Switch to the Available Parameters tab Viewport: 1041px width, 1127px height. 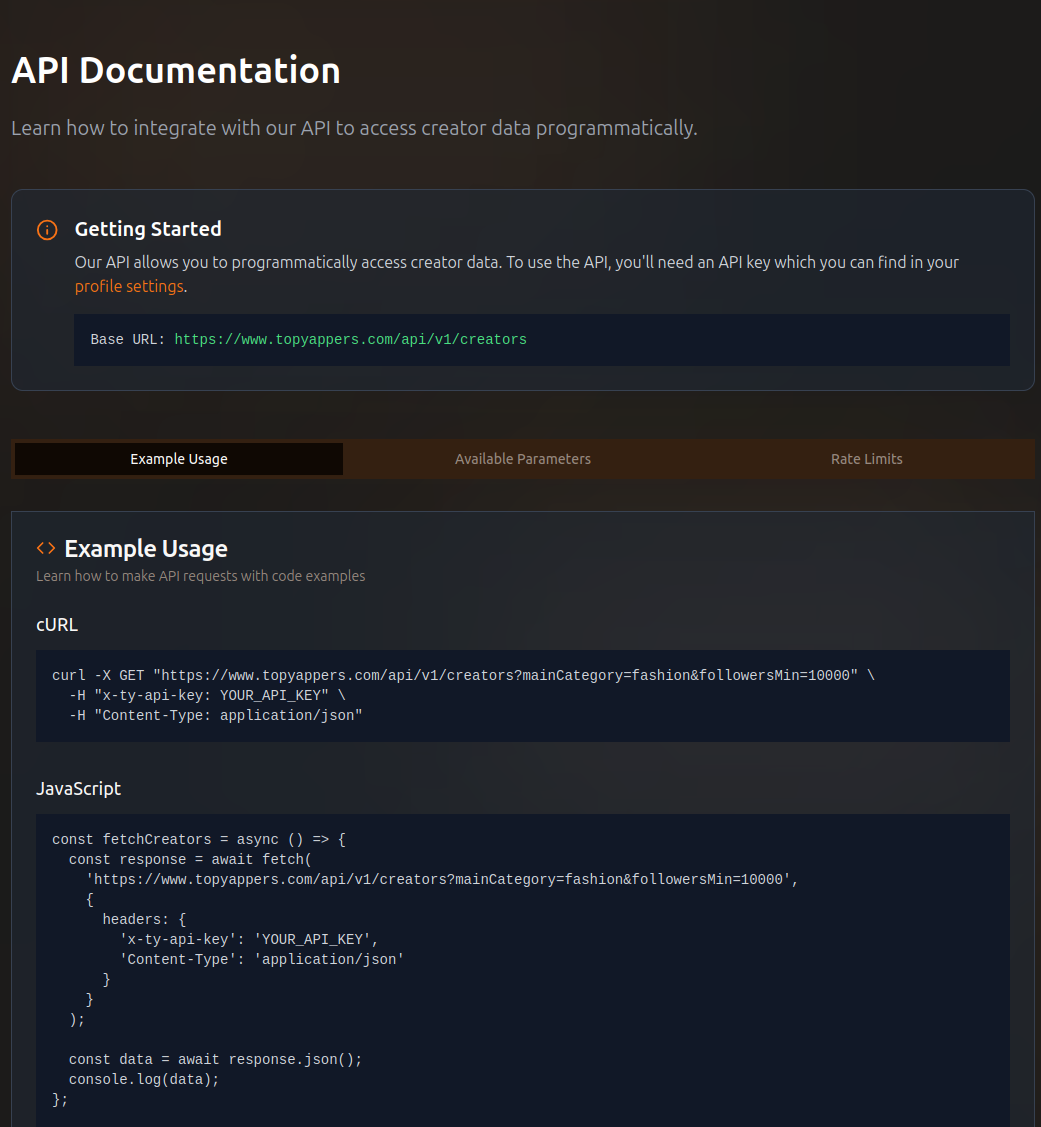pos(523,459)
